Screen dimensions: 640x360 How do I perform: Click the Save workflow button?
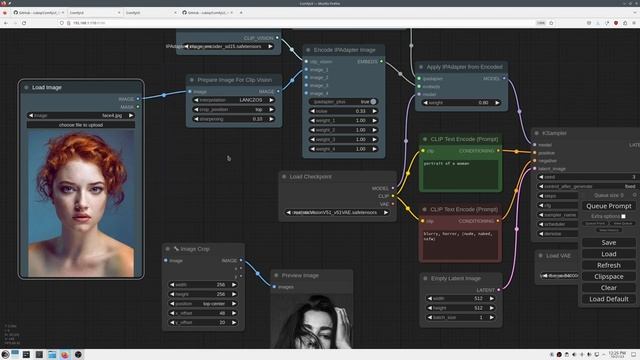[609, 242]
